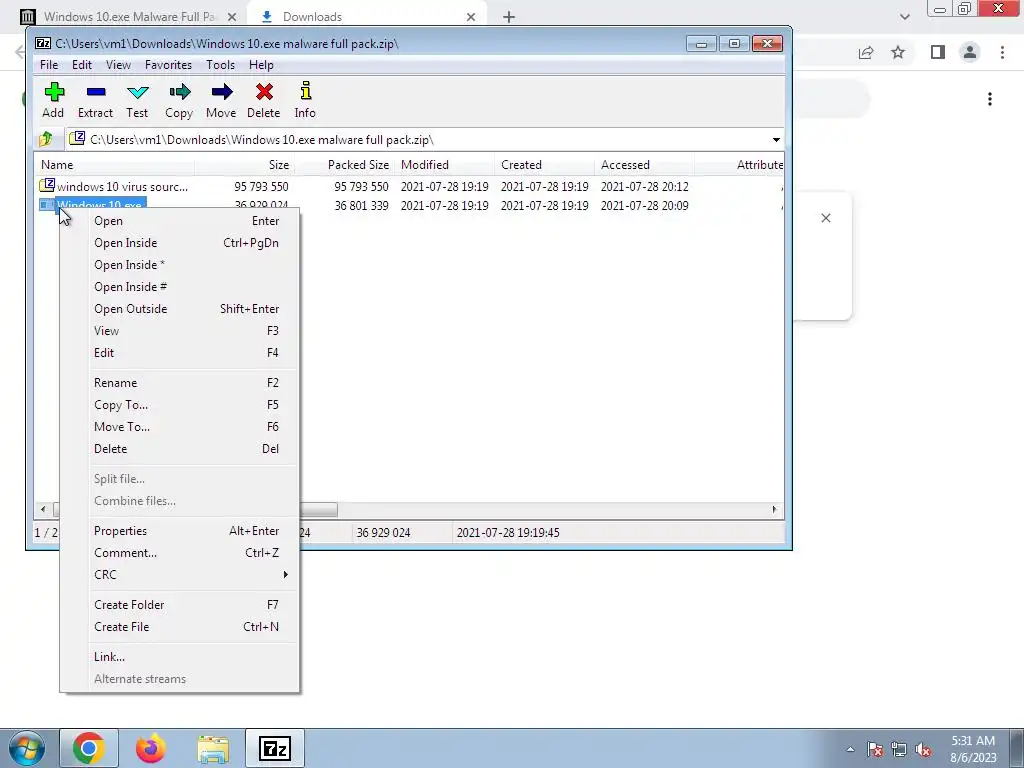This screenshot has width=1024, height=768.
Task: Switch to Windows 10.exe Malware browser tab
Action: [x=131, y=17]
